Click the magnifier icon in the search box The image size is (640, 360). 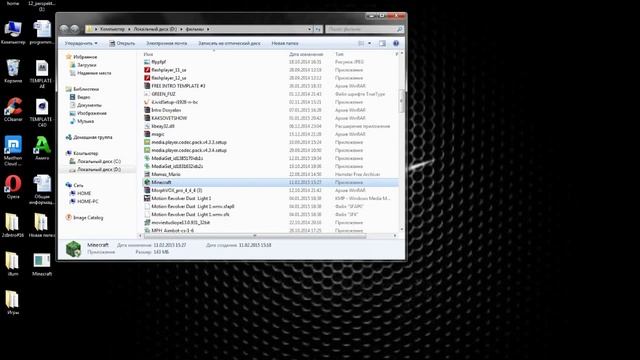click(x=400, y=29)
